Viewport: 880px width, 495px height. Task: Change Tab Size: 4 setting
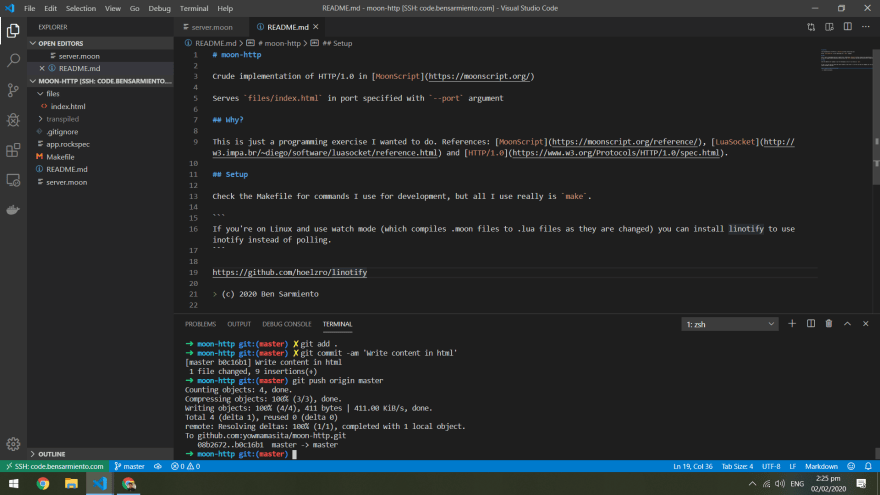737,466
